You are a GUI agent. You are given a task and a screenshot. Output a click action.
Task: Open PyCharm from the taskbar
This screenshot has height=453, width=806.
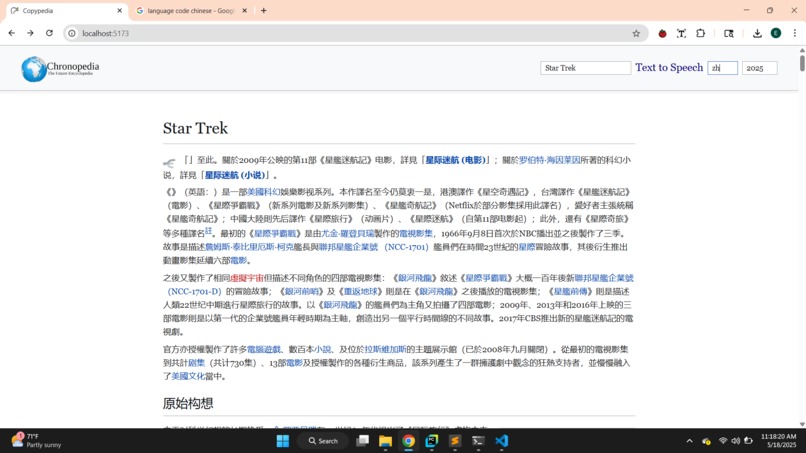coord(432,441)
